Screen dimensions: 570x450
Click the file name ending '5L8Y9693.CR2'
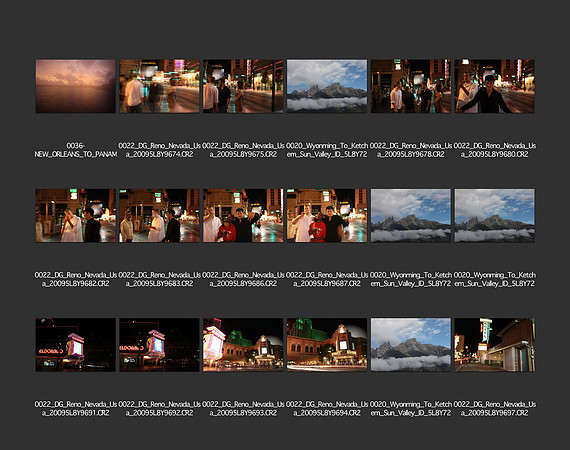(x=243, y=409)
